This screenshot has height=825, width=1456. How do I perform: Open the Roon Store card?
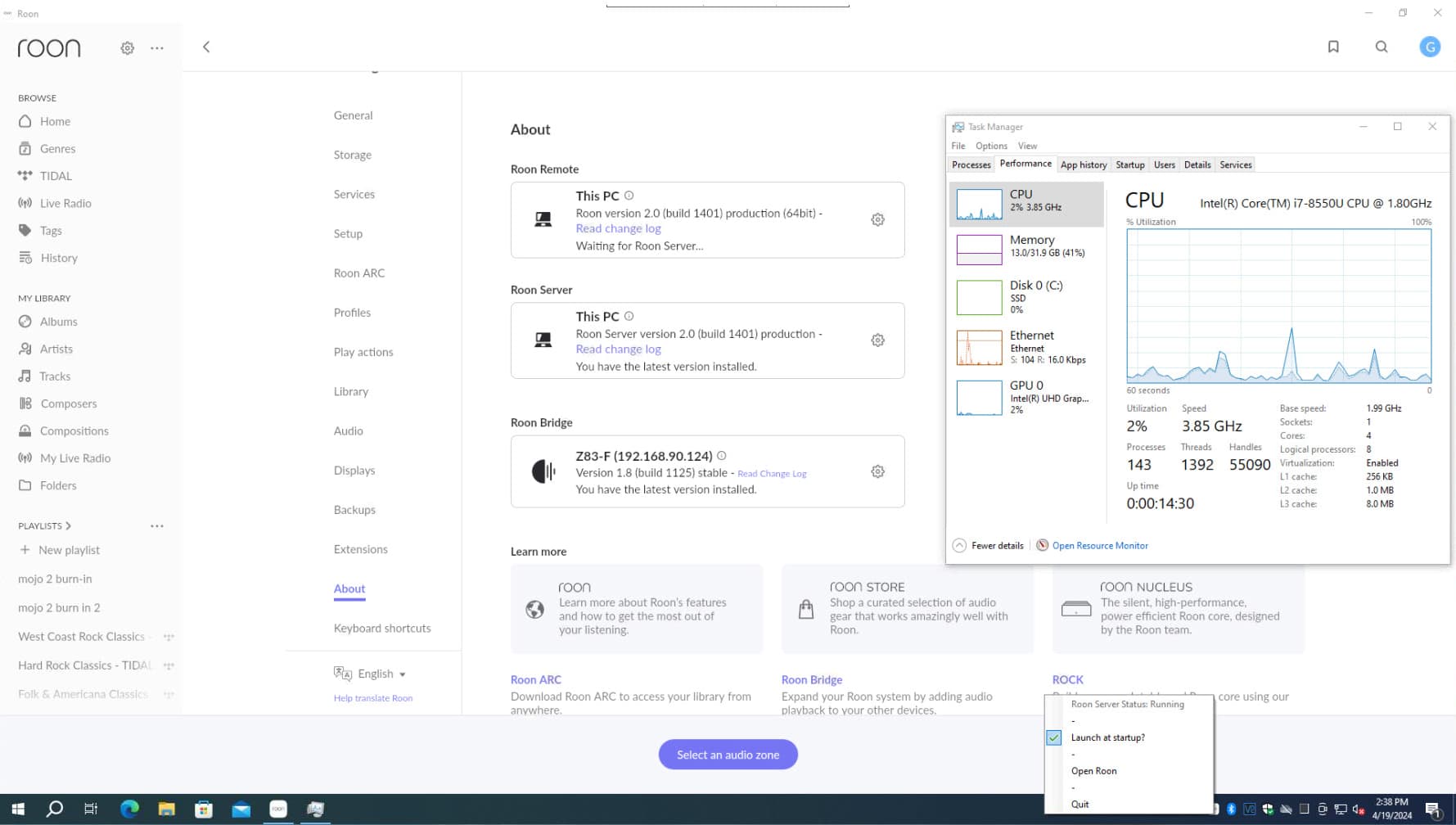[x=907, y=609]
